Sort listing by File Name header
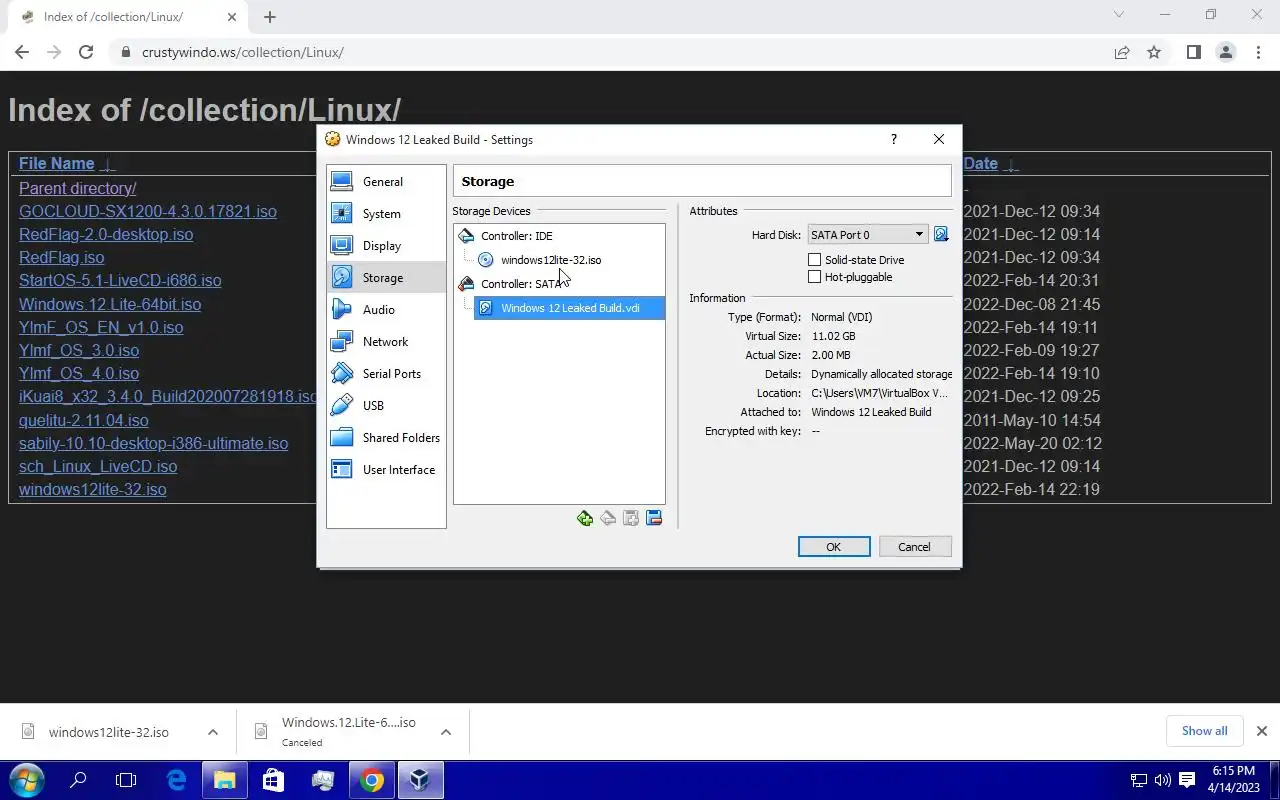This screenshot has height=800, width=1280. pos(56,164)
